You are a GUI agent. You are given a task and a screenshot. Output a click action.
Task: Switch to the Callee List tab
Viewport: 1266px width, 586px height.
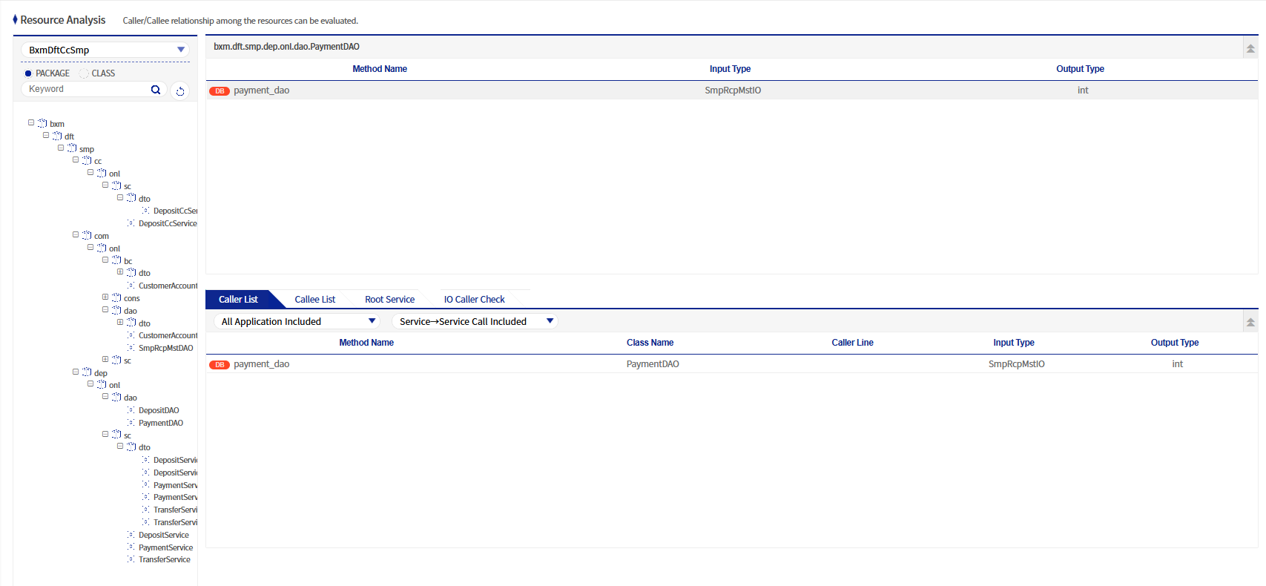pos(315,300)
